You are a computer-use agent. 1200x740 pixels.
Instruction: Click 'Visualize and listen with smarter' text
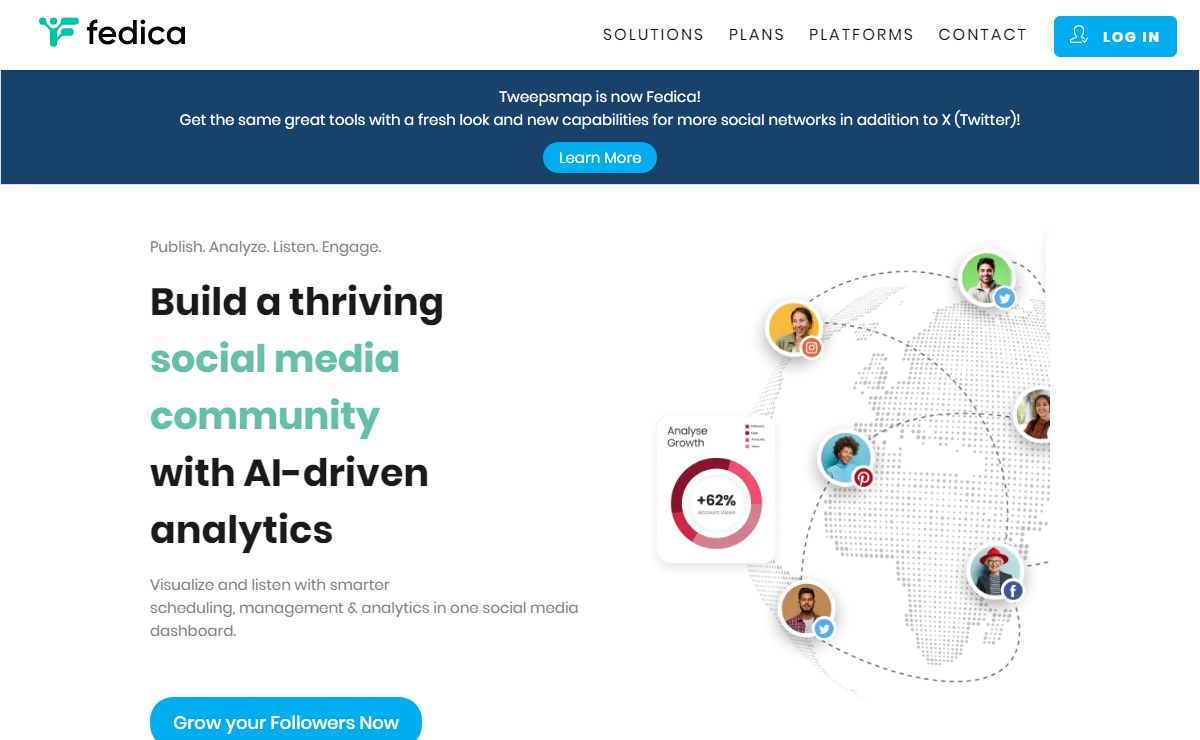(270, 585)
